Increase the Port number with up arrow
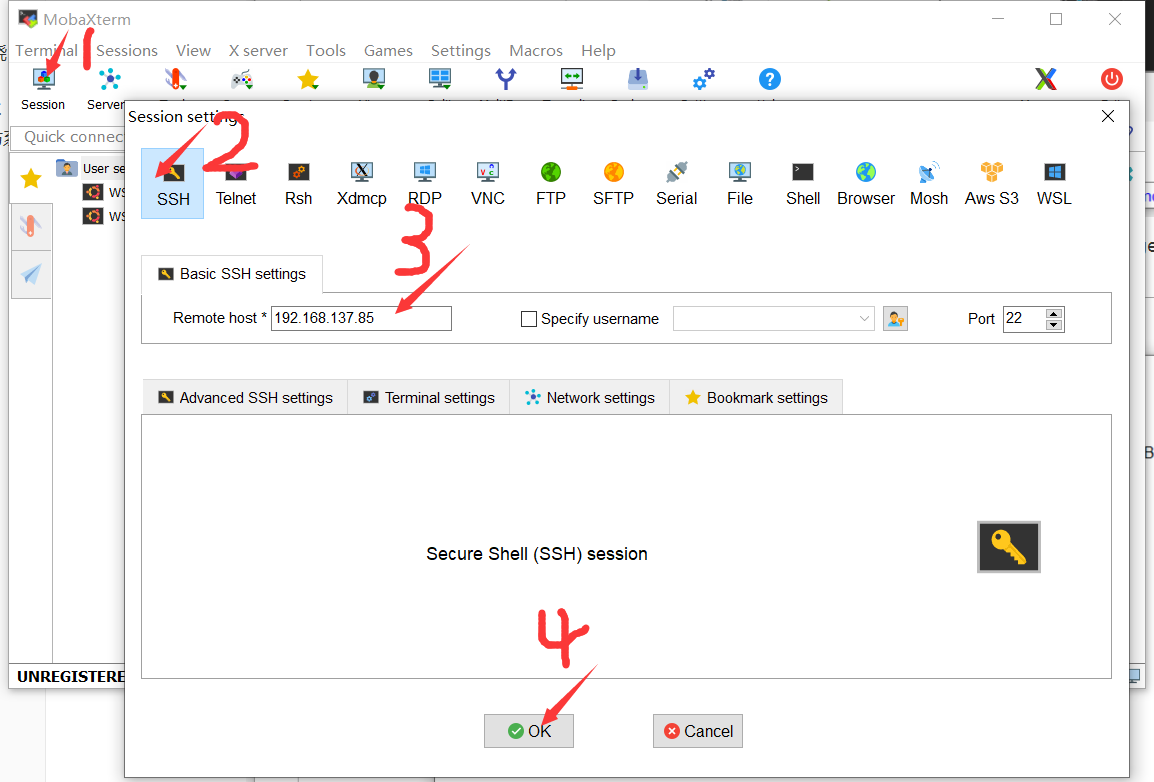Viewport: 1154px width, 782px height. coord(1054,313)
